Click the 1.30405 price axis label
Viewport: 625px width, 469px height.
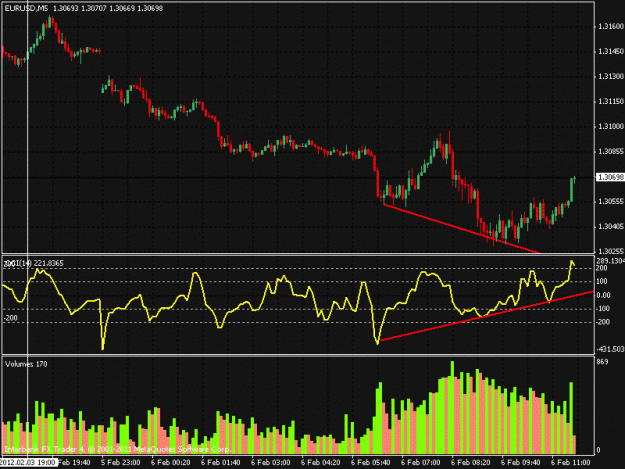click(610, 226)
